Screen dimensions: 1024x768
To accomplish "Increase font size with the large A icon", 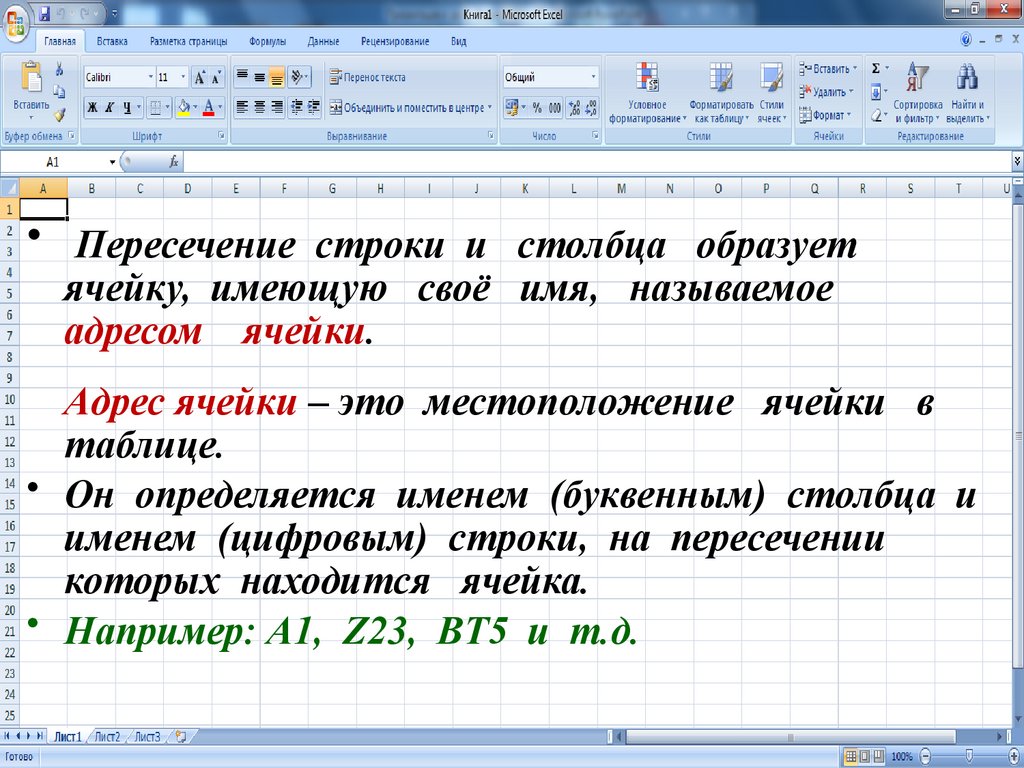I will pos(200,78).
